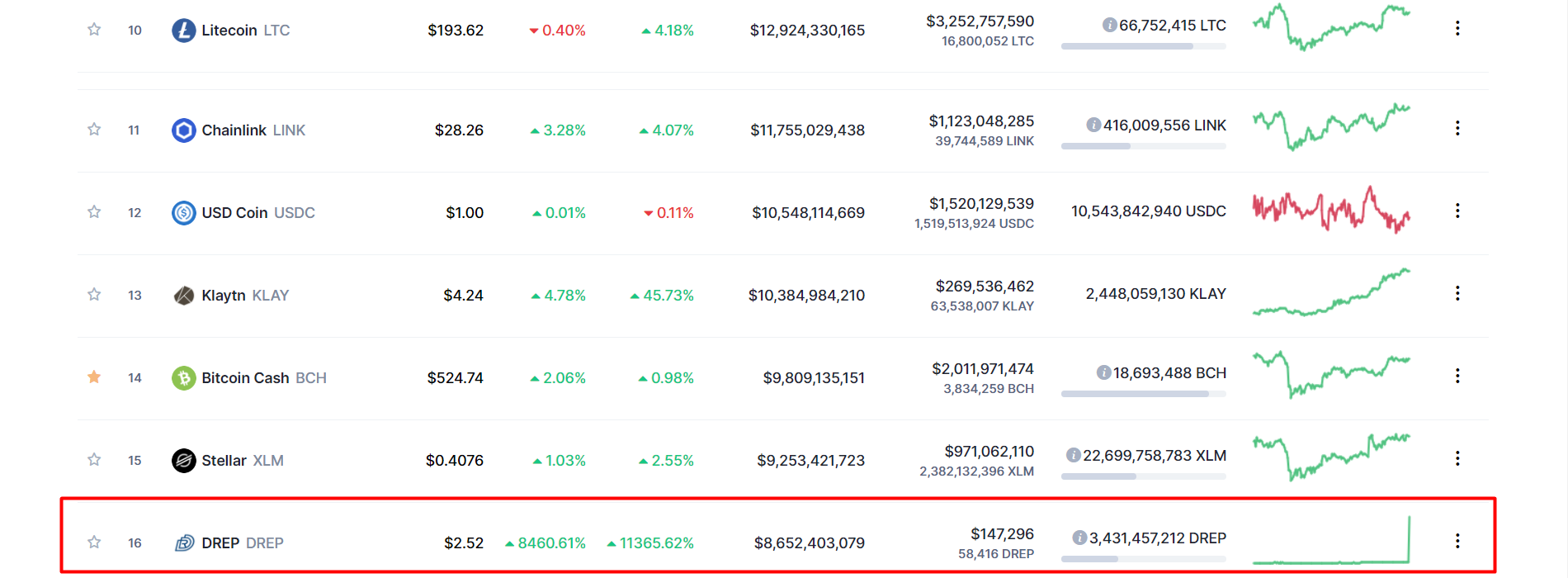Open the three-dot menu for Klaytn
The image size is (1568, 578).
click(1457, 293)
